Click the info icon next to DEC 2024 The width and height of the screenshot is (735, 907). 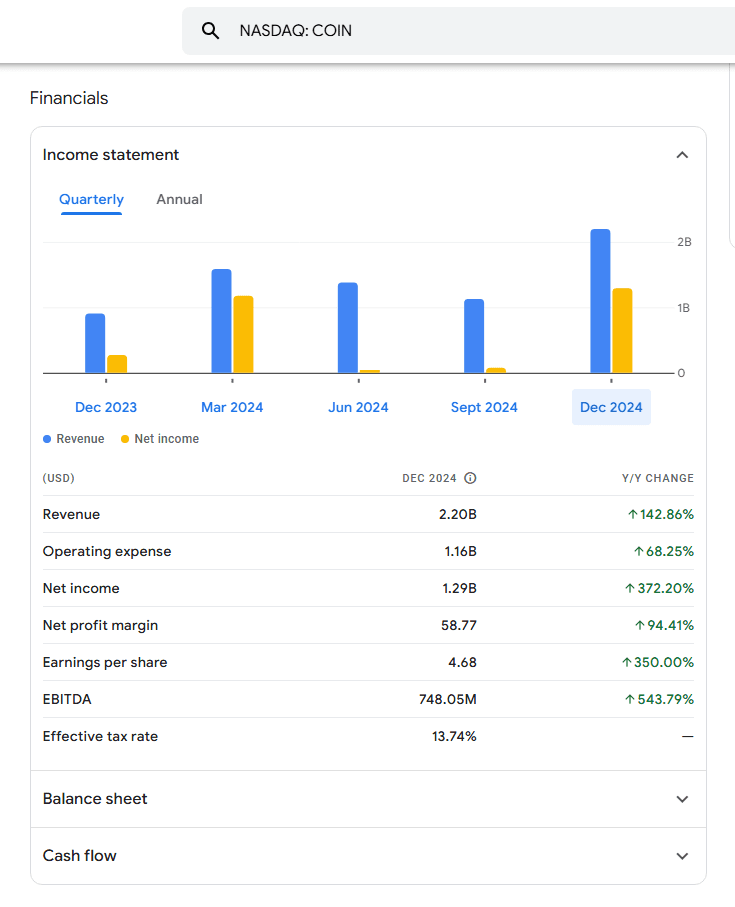pyautogui.click(x=470, y=478)
